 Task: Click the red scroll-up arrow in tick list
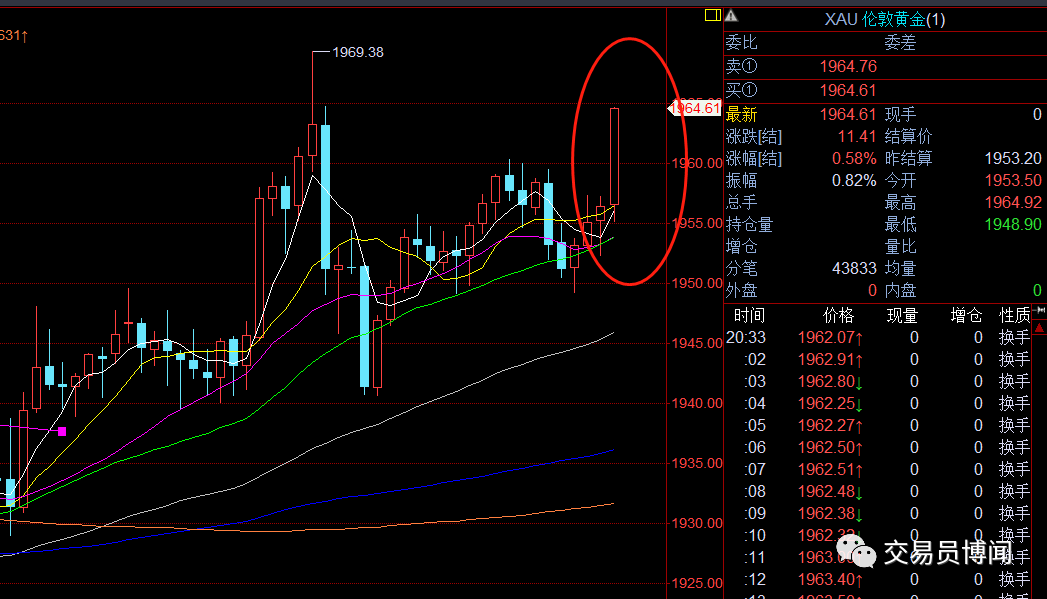click(x=1040, y=327)
